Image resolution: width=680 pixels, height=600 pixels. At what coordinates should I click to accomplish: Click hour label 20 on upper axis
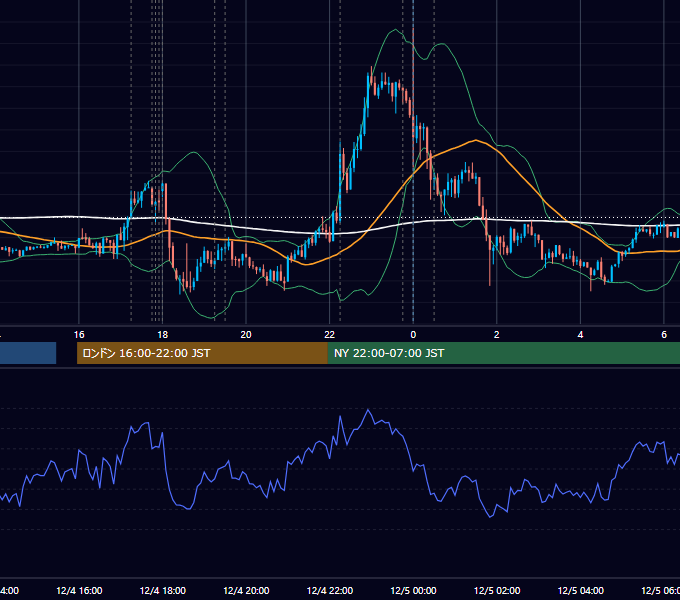coord(246,335)
